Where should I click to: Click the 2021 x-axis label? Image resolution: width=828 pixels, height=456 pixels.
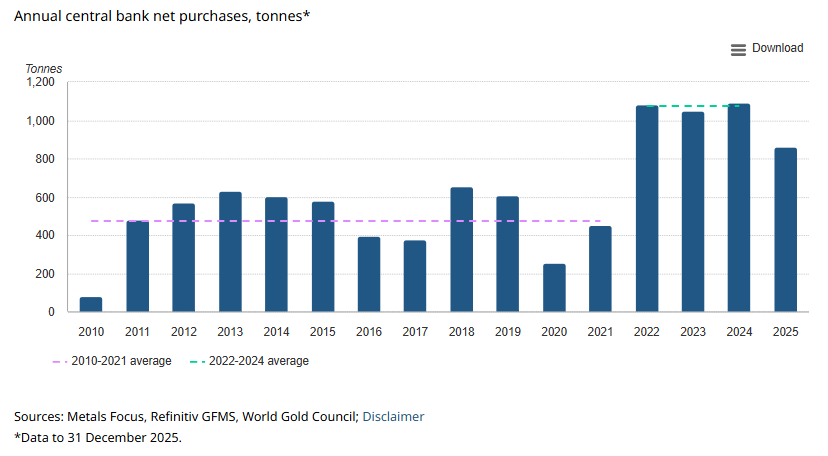point(600,332)
